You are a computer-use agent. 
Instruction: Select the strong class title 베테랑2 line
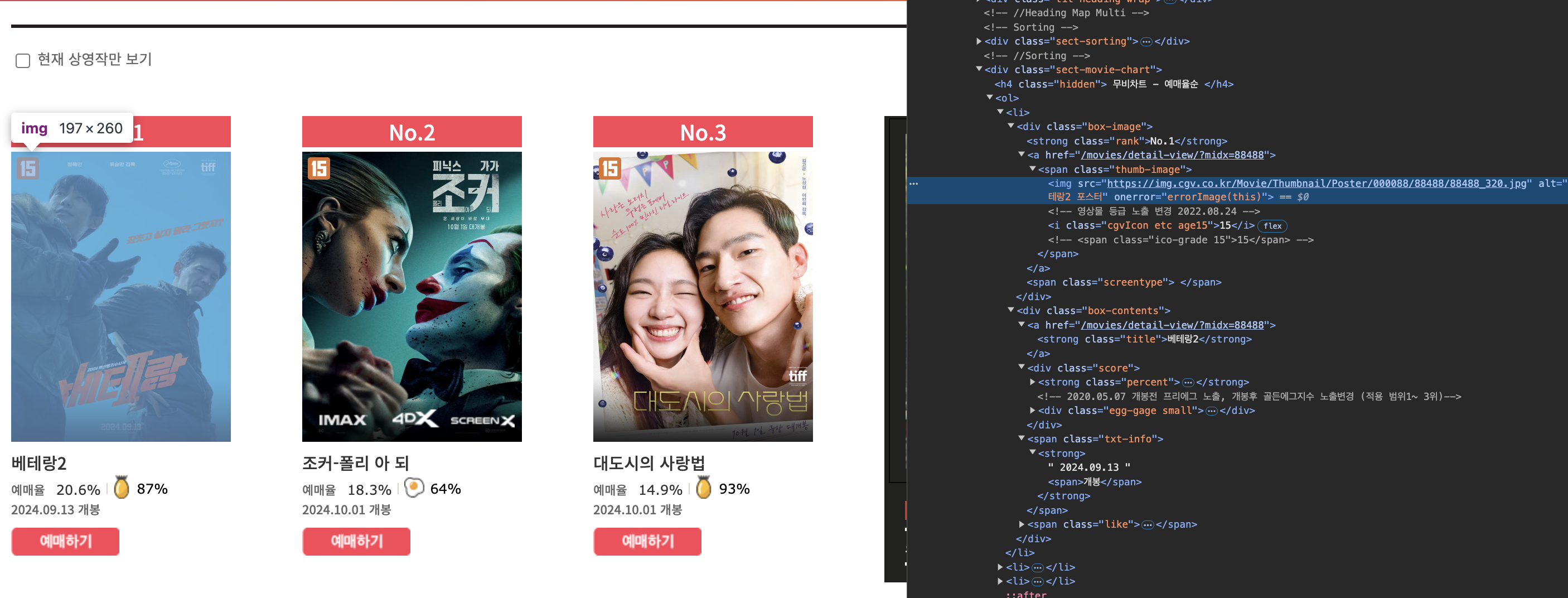click(1144, 339)
